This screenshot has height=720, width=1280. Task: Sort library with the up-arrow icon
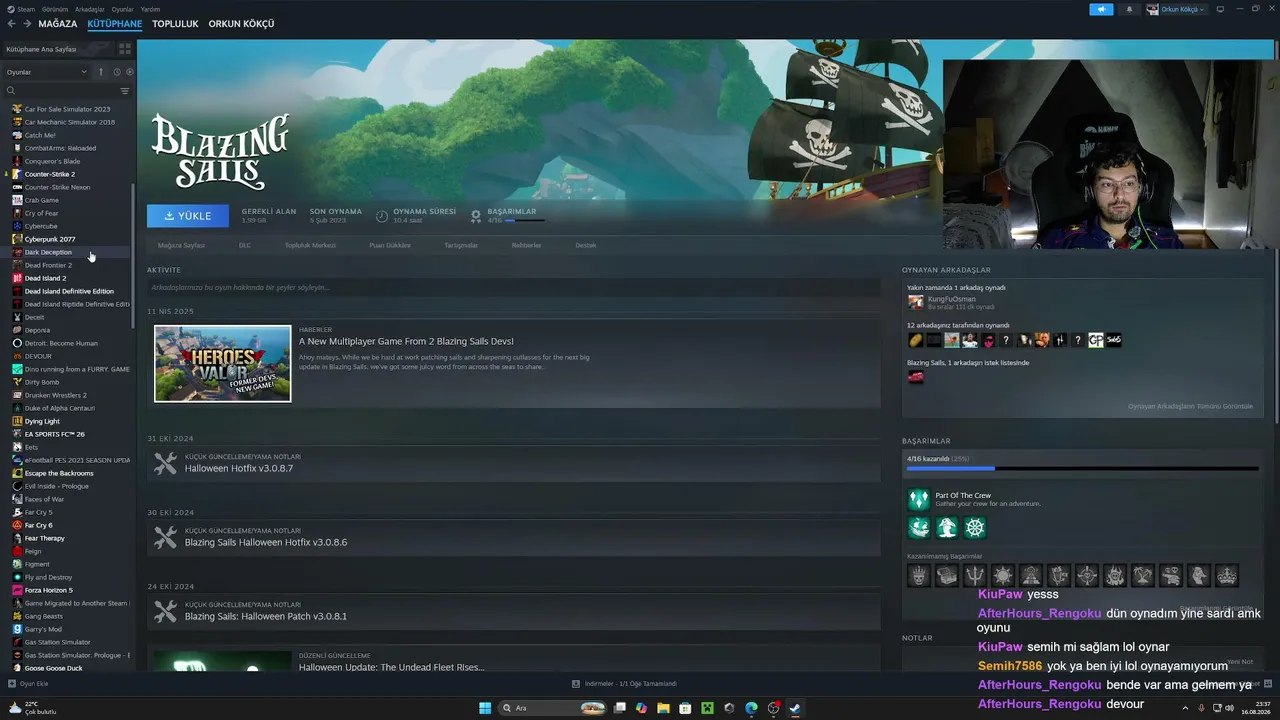[x=101, y=72]
